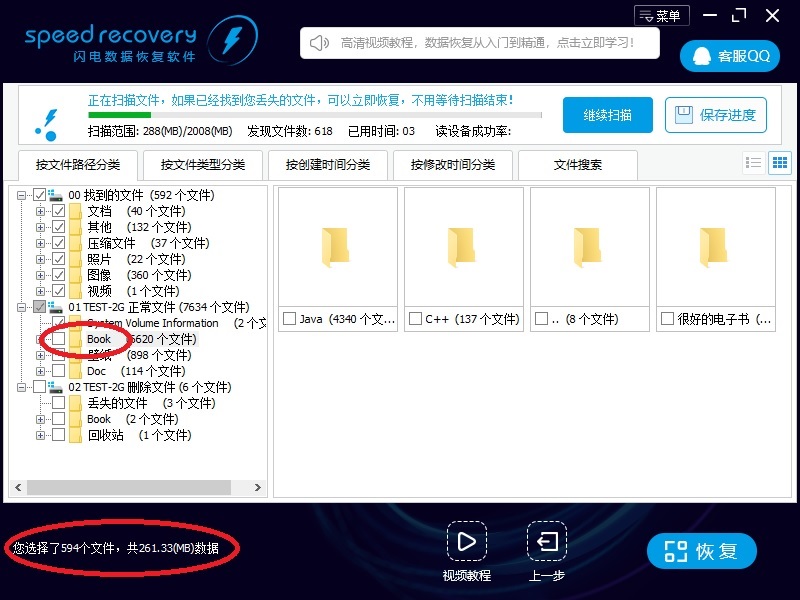Switch to 按文件类型分类 tab
The width and height of the screenshot is (800, 600).
point(203,165)
